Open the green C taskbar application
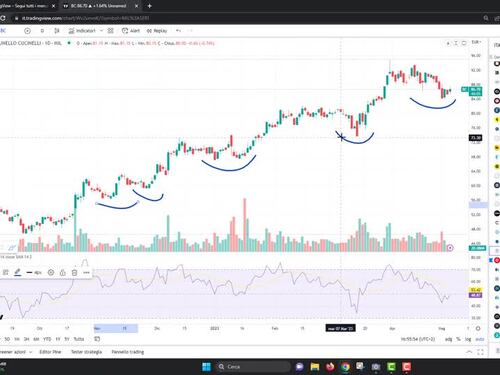The height and width of the screenshot is (375, 500). pyautogui.click(x=391, y=367)
